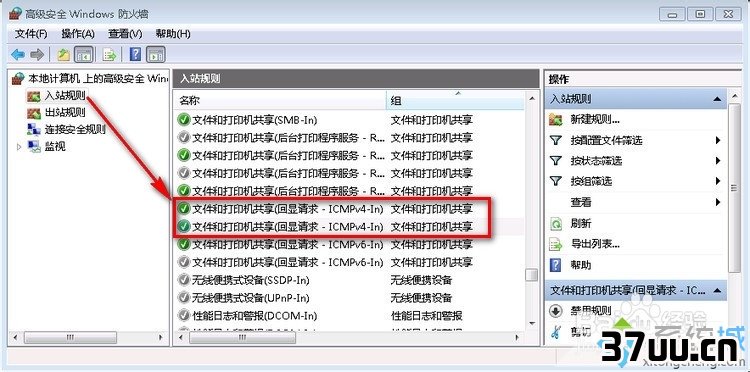Image resolution: width=750 pixels, height=372 pixels.
Task: Select the 连接安全规则 tree node
Action: 75,130
